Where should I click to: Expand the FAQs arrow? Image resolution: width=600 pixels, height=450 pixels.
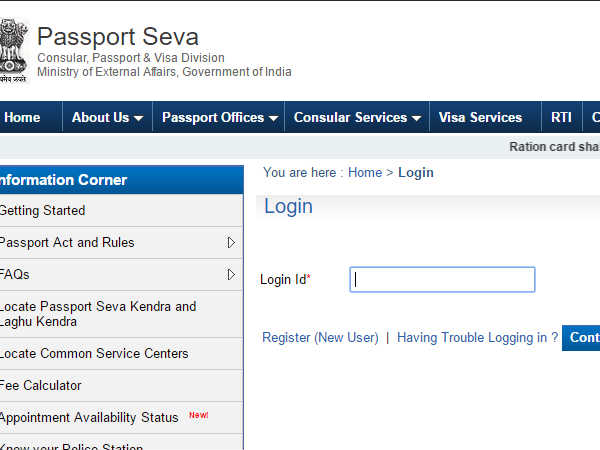(231, 274)
